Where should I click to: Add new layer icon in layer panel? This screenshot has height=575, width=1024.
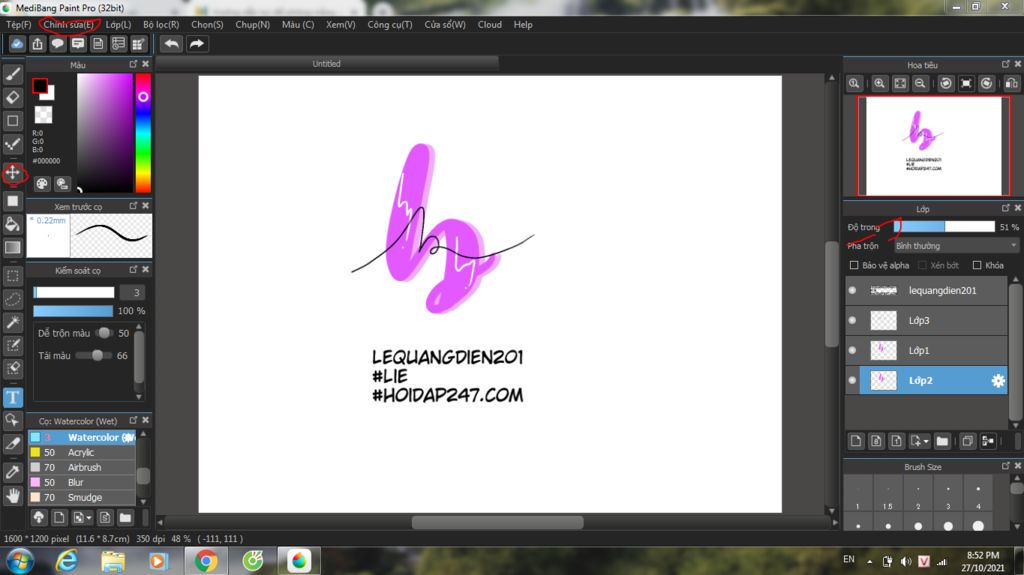(856, 441)
